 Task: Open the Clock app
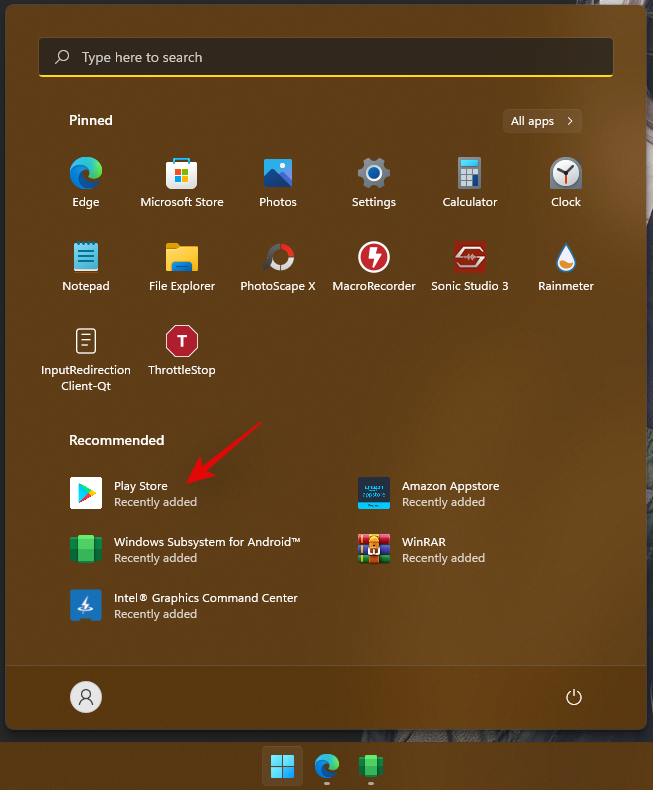565,182
